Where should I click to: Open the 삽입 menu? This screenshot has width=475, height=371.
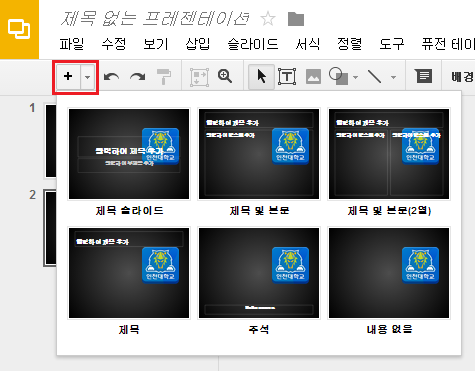click(x=198, y=44)
